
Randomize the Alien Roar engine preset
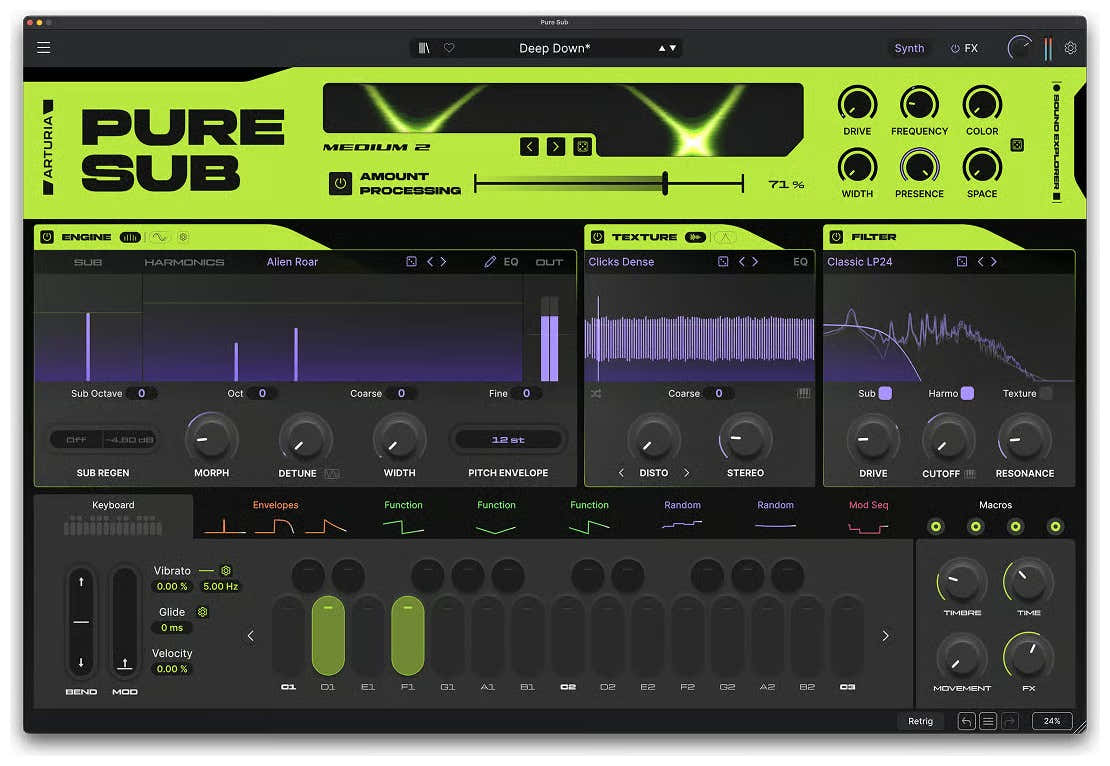[x=411, y=262]
